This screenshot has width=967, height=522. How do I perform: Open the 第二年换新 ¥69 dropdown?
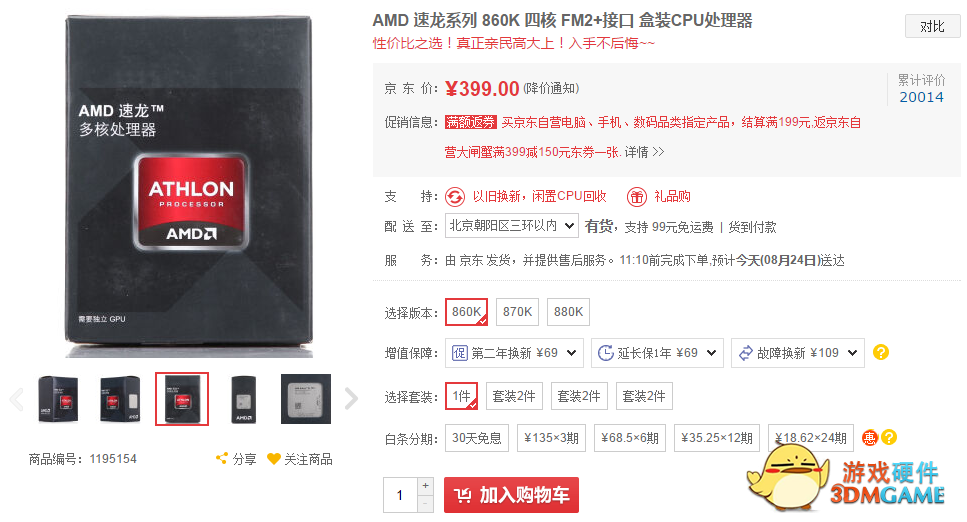click(x=514, y=353)
